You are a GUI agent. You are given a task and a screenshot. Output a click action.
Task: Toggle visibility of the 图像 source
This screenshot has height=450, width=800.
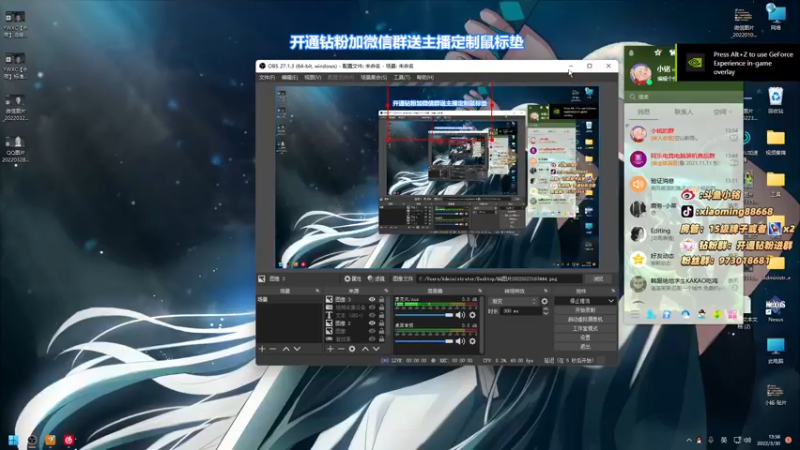coord(372,331)
